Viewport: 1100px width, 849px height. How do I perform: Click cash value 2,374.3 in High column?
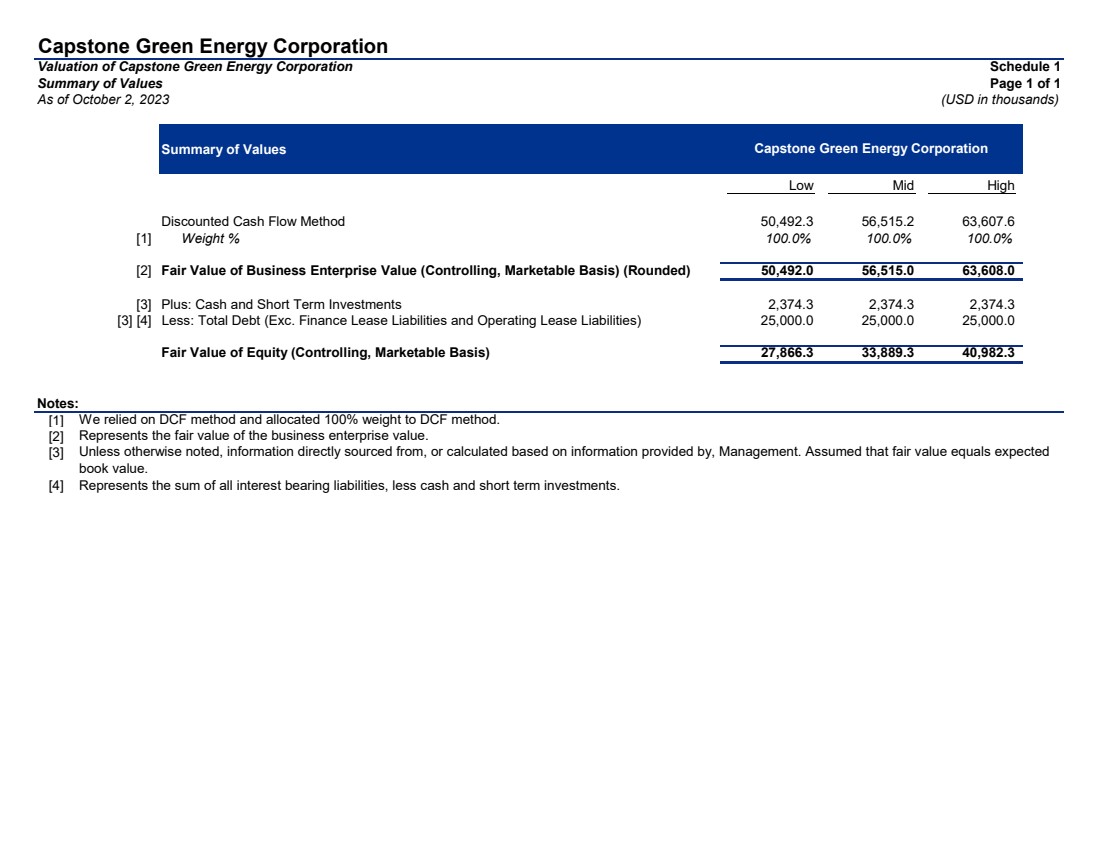click(991, 305)
